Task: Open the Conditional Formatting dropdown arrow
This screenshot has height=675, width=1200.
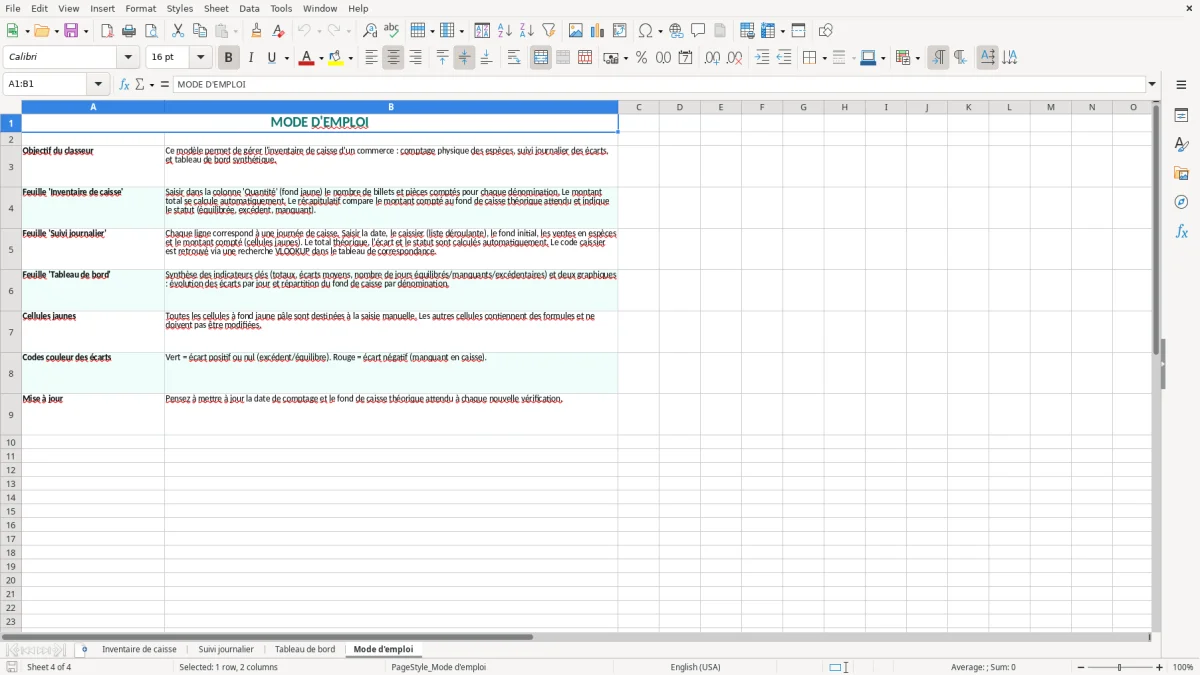Action: (917, 58)
